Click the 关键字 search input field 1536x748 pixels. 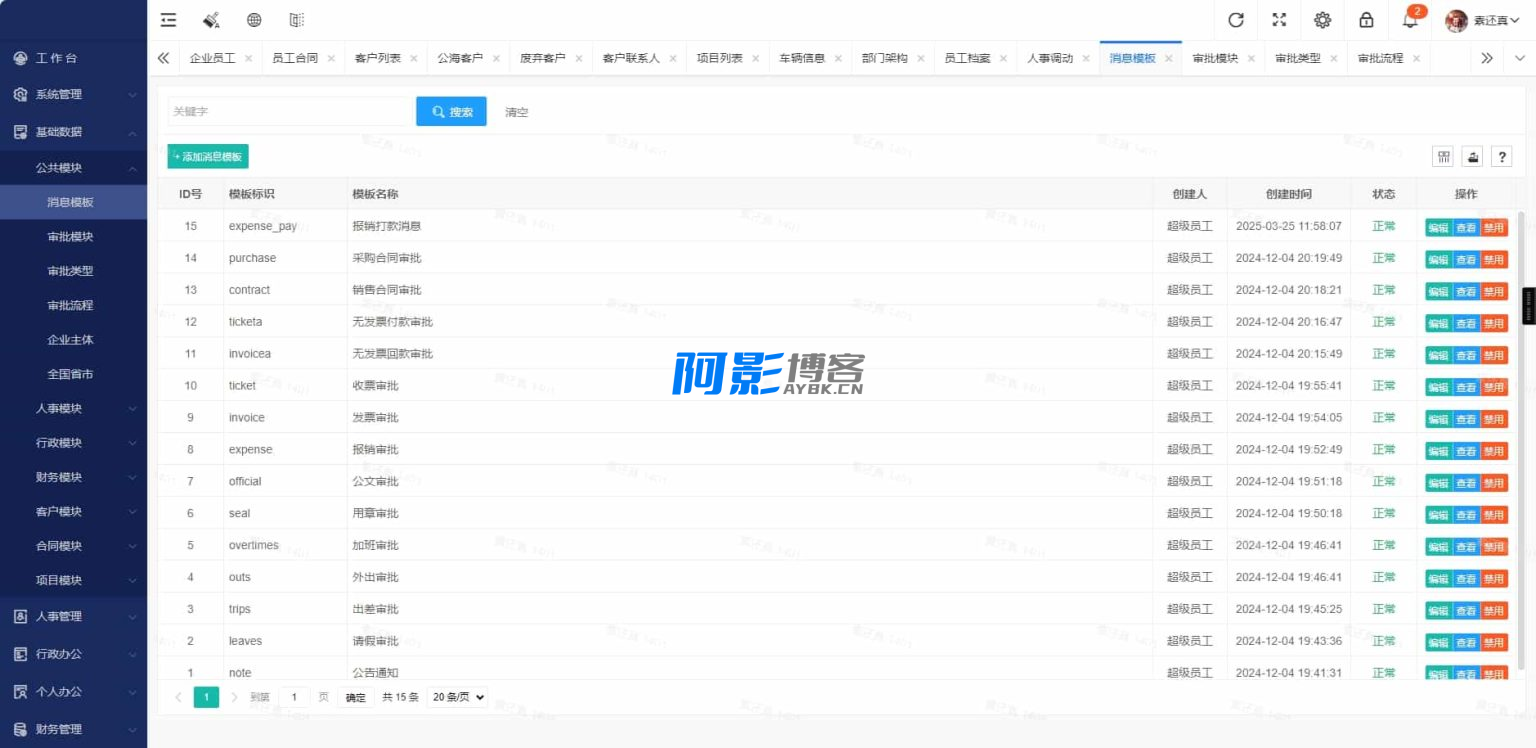(289, 112)
